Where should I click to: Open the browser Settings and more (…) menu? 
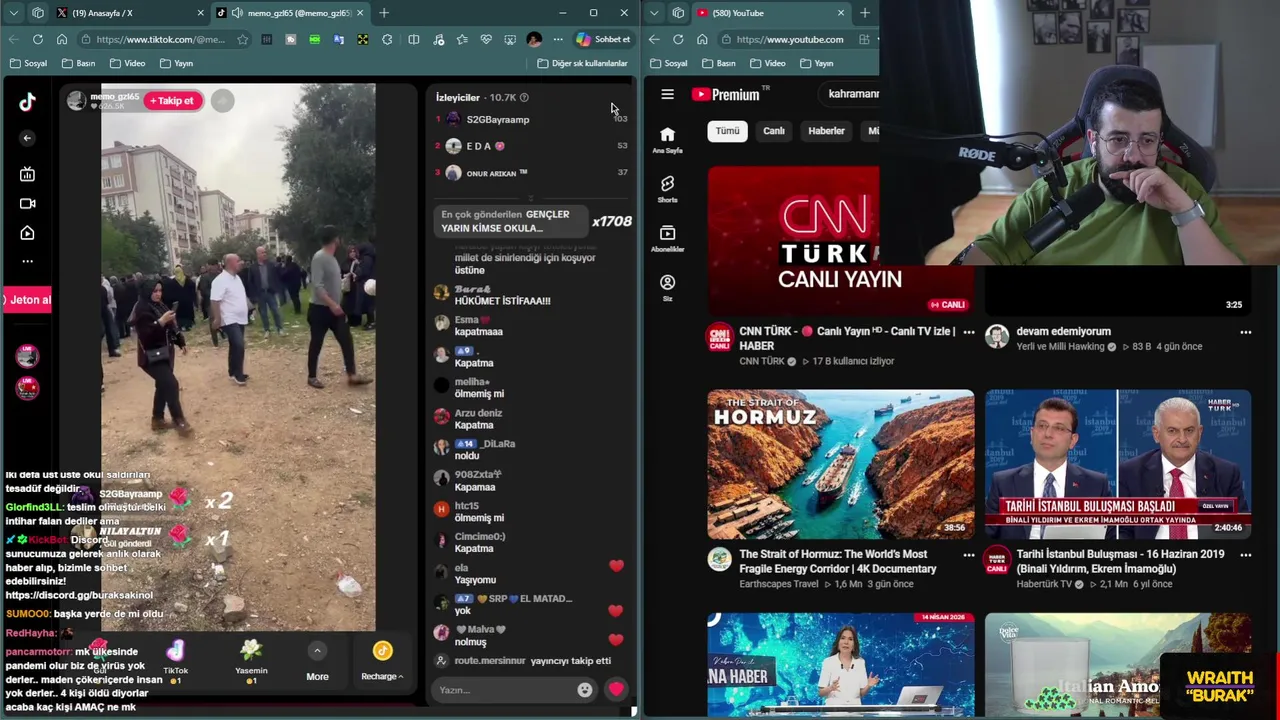[558, 39]
